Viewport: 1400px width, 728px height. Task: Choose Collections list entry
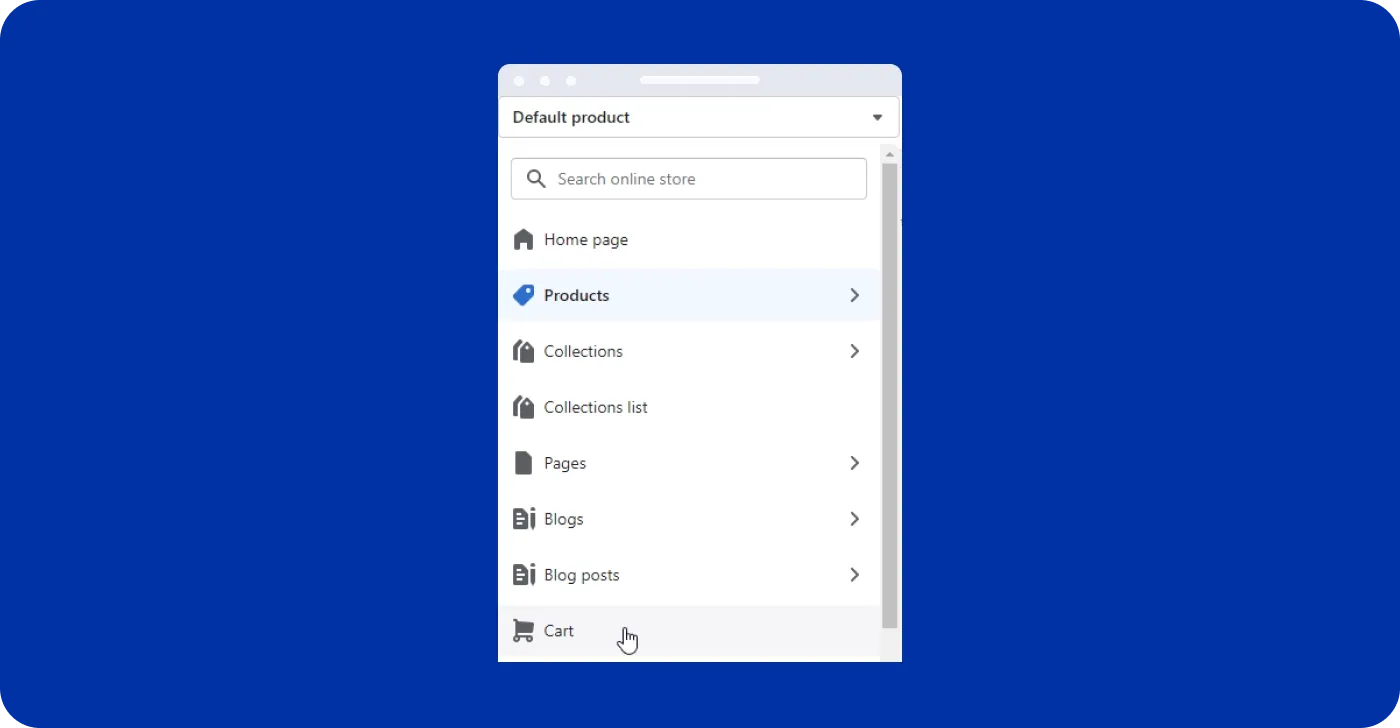pos(595,407)
